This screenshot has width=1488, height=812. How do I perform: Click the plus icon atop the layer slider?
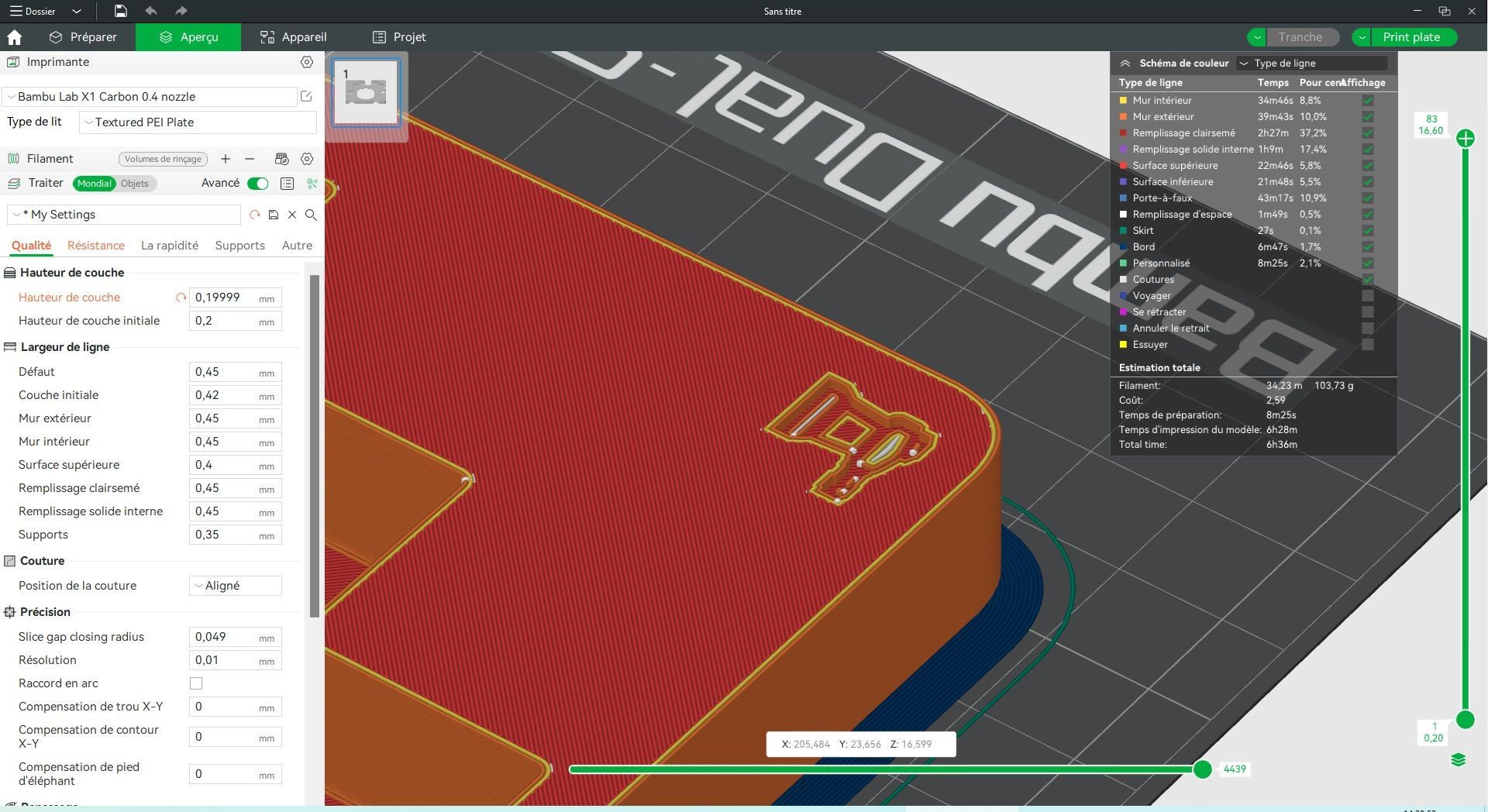click(1465, 139)
